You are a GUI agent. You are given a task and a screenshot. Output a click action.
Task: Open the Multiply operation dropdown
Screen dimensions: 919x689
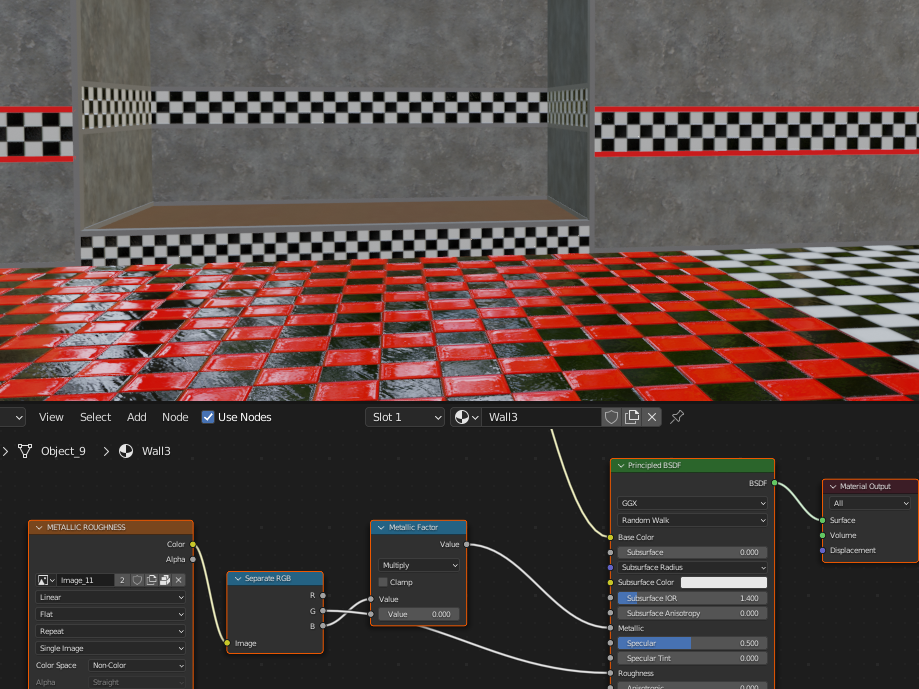coord(419,565)
